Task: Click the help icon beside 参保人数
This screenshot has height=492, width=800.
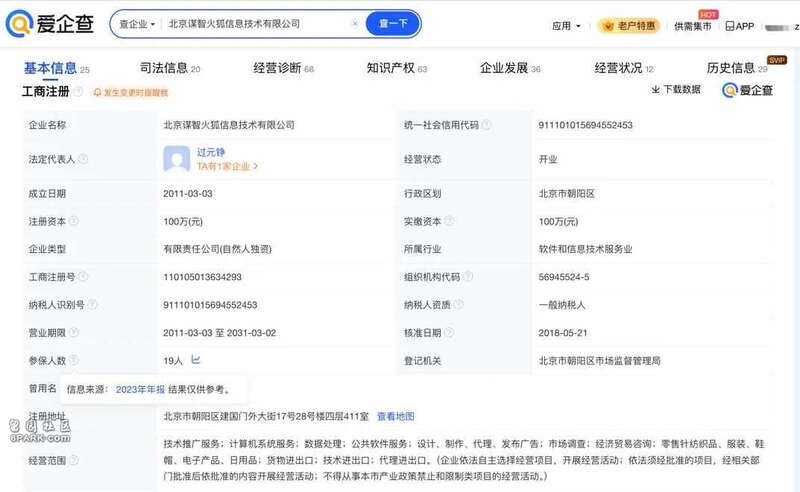Action: pyautogui.click(x=74, y=360)
